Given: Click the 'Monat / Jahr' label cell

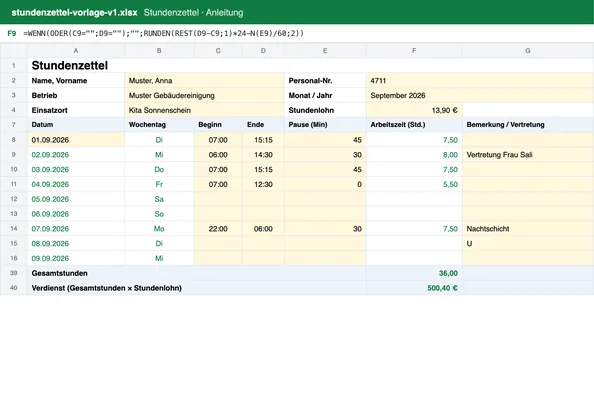Looking at the screenshot, I should pyautogui.click(x=325, y=95).
